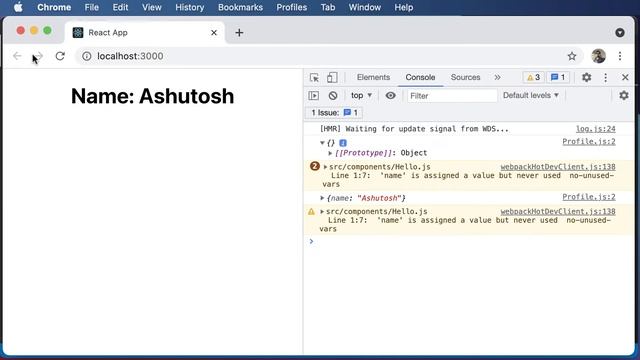Image resolution: width=640 pixels, height=360 pixels.
Task: Open the Tab menu
Action: click(327, 7)
